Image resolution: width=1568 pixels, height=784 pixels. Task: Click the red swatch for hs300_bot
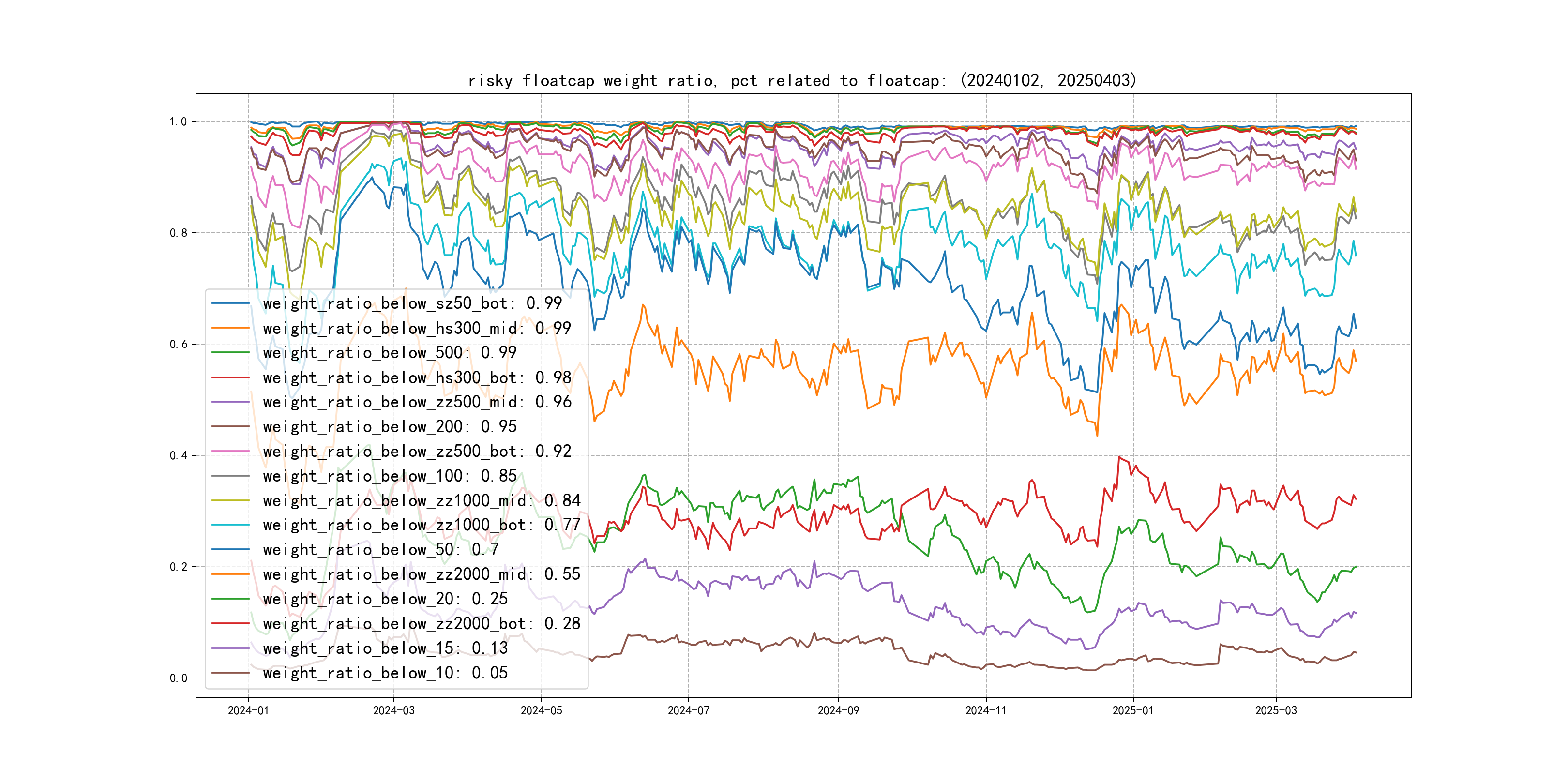231,377
